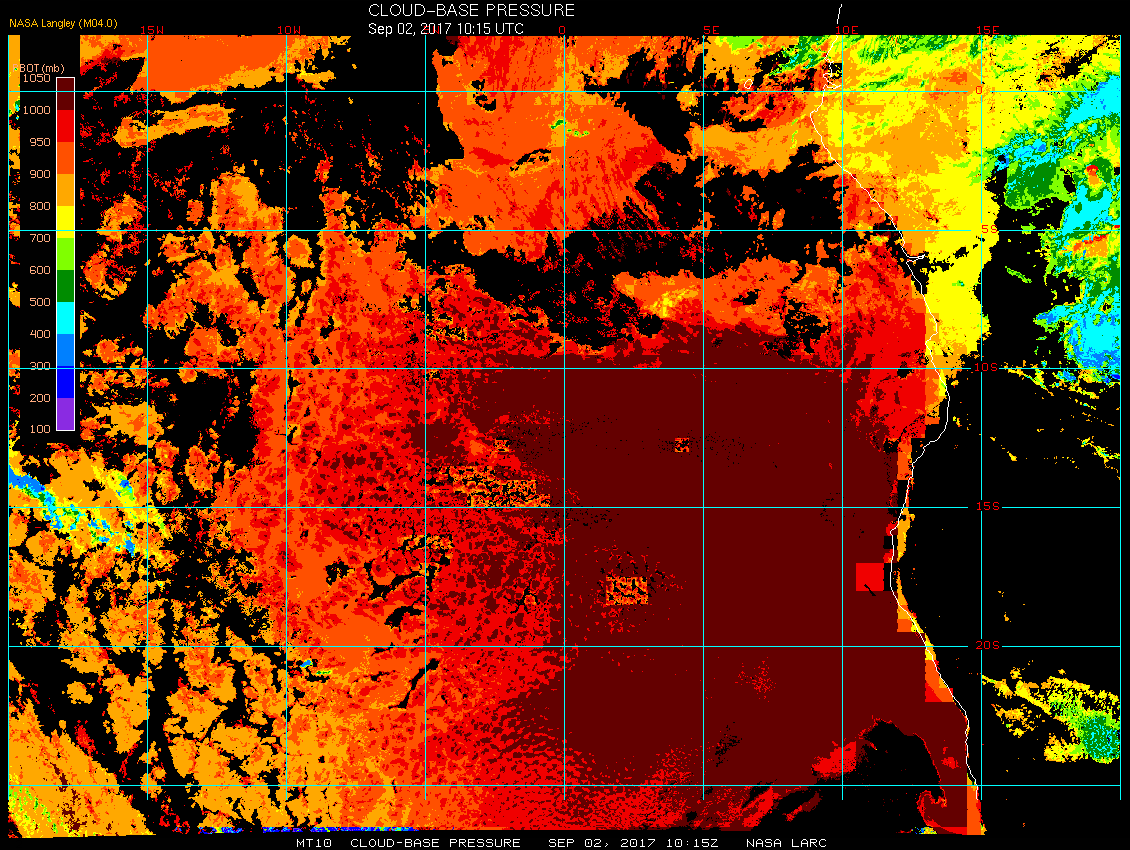Screen dimensions: 1130x850
Task: Click the orange swatch near the 950 label
Action: [x=66, y=158]
